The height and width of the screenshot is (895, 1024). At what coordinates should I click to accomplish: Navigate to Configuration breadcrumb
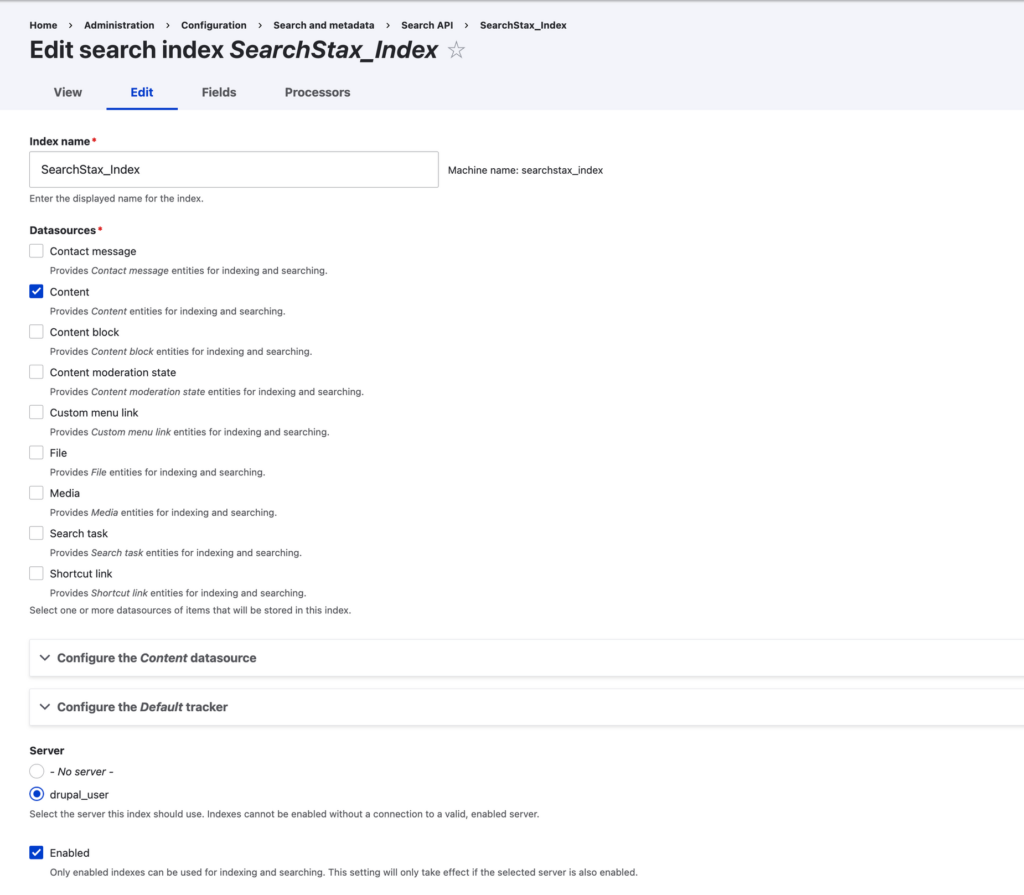tap(214, 25)
